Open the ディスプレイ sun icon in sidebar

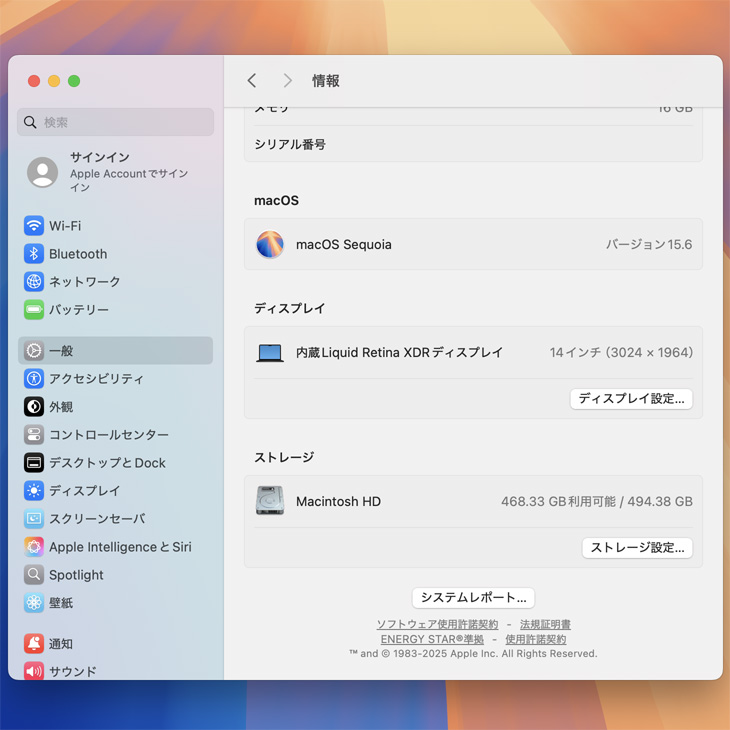[34, 491]
